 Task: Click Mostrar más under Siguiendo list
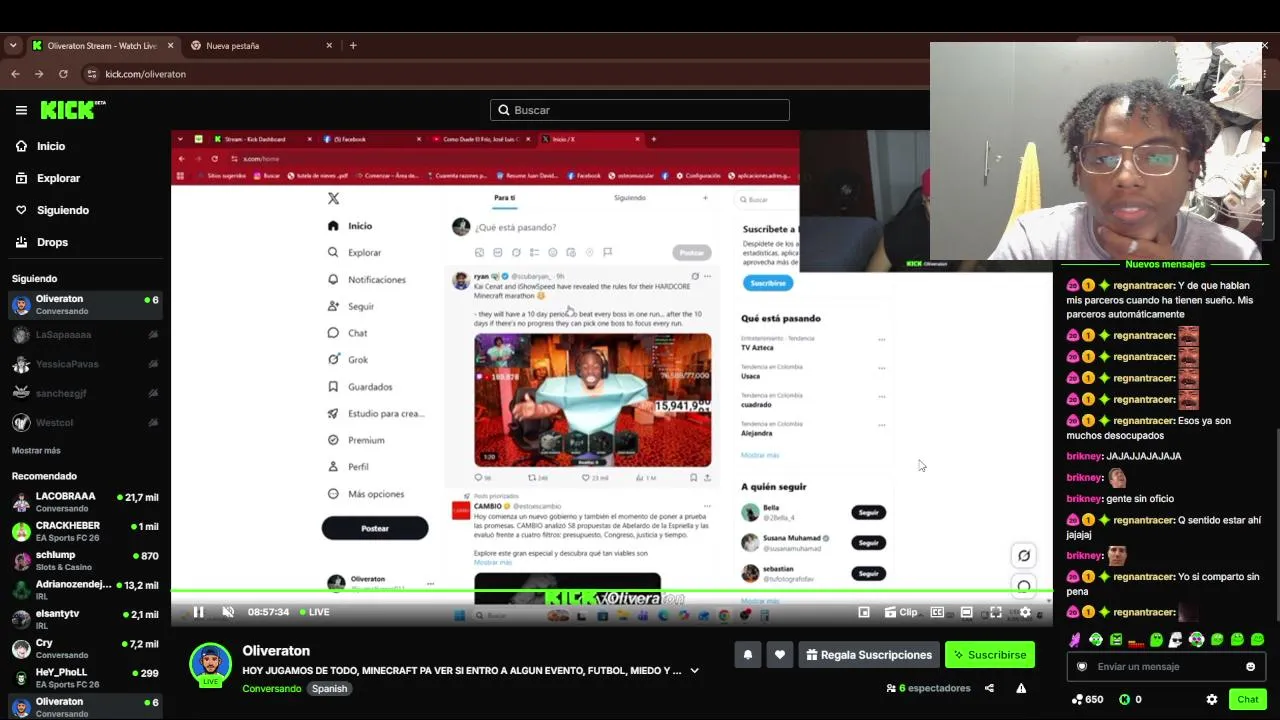(36, 451)
